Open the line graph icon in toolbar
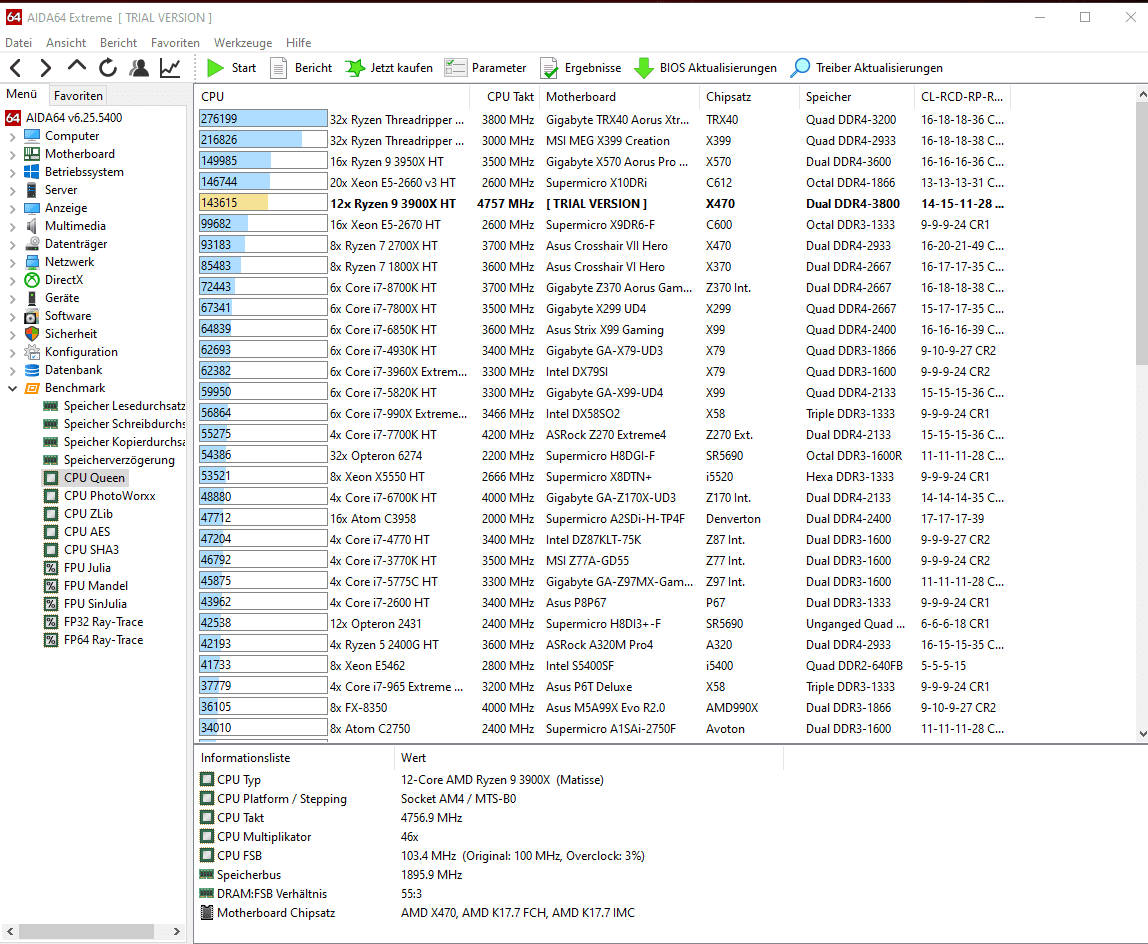Viewport: 1148px width, 944px height. tap(170, 68)
